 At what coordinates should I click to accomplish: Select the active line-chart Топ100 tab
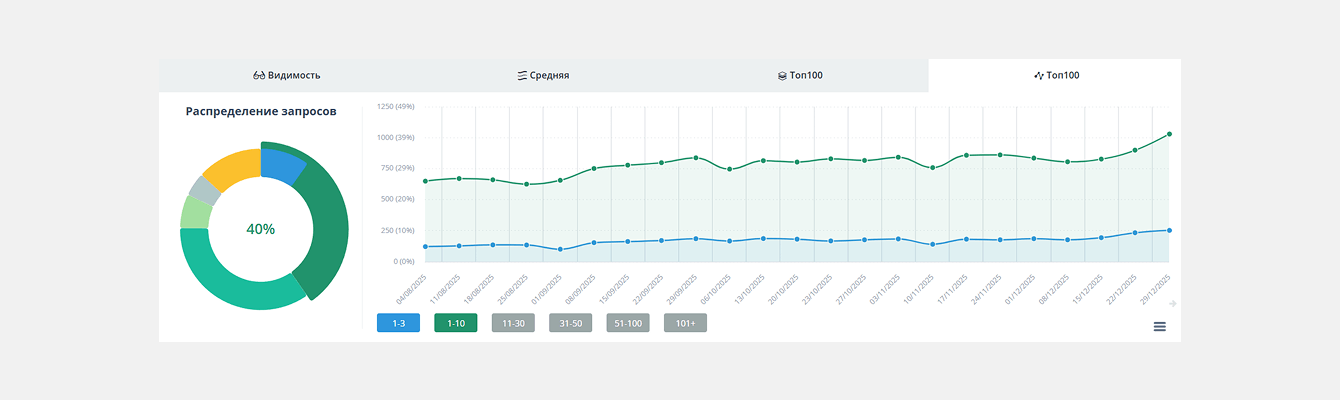pos(1055,75)
